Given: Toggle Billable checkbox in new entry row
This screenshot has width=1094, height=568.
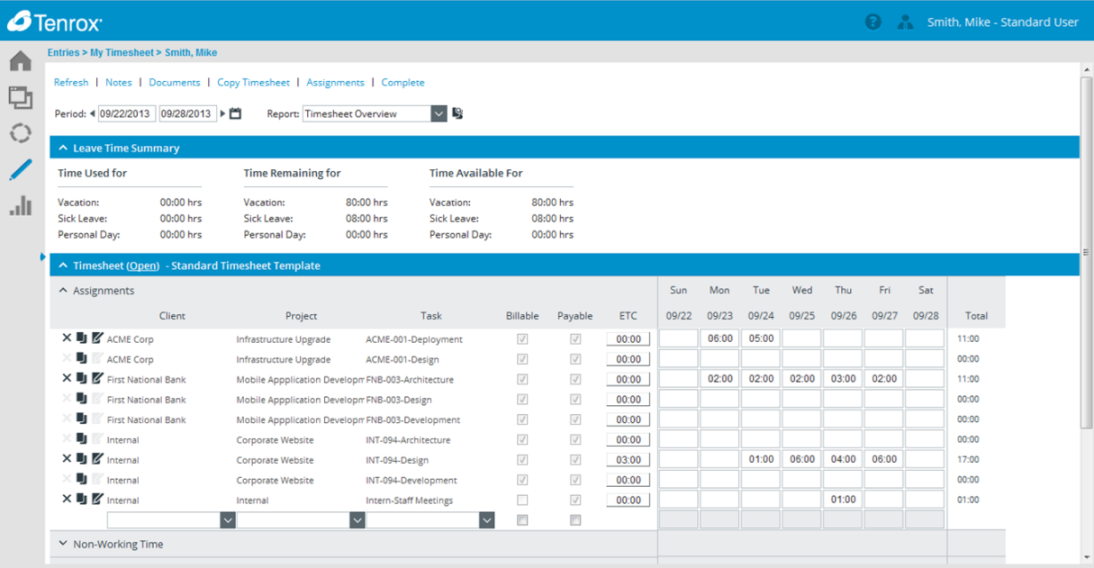Looking at the screenshot, I should point(523,520).
